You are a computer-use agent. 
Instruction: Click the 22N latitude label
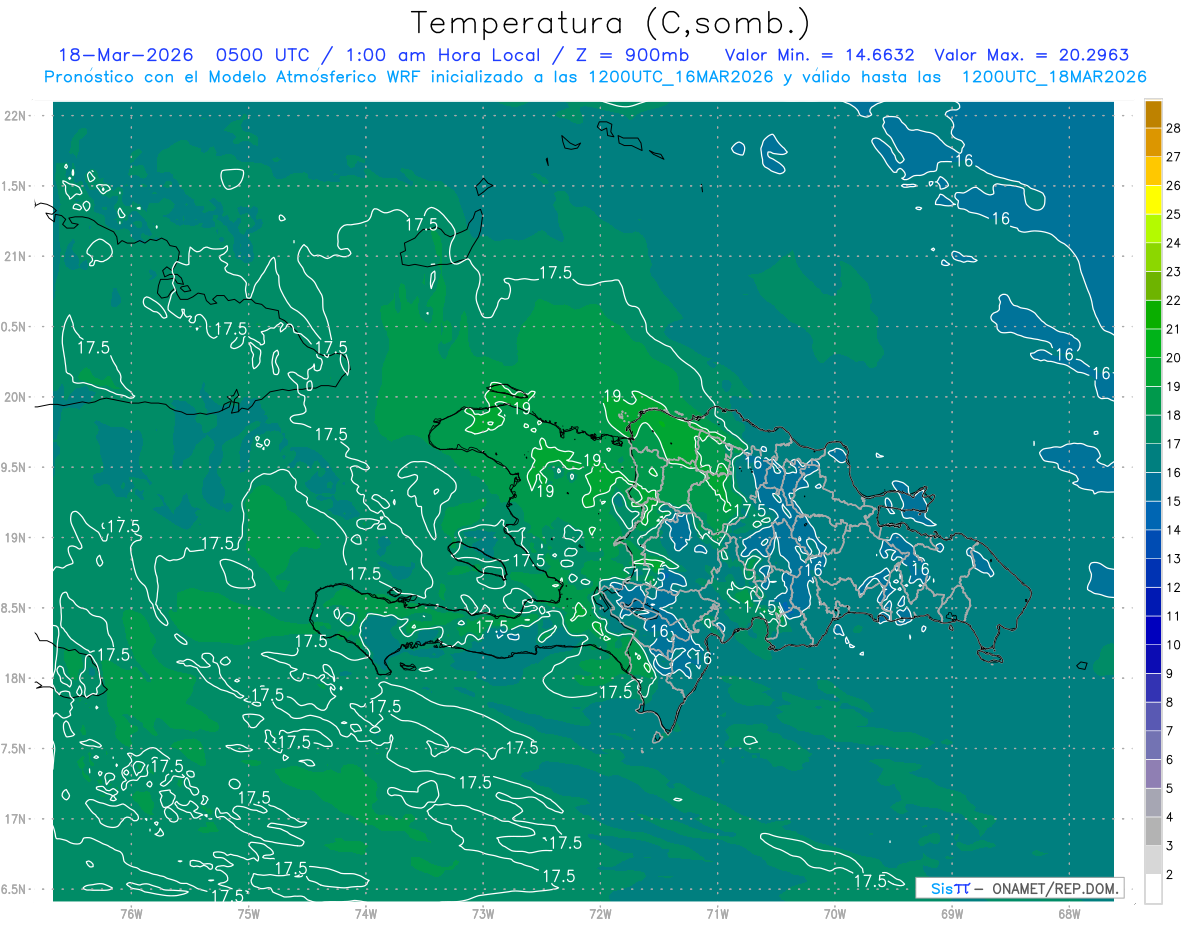coord(16,116)
